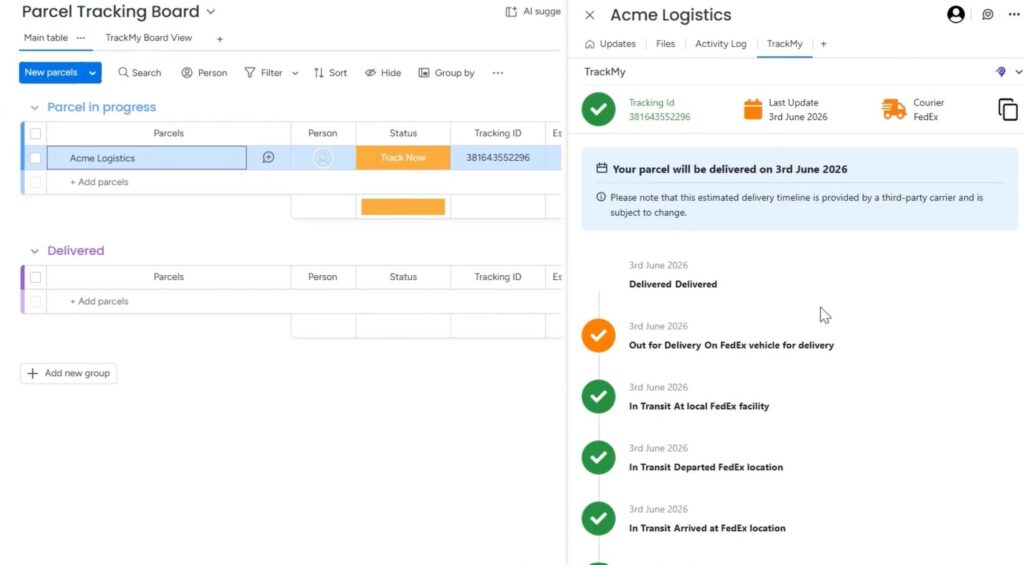Click the Add new group button
Screen dimensions: 1024x565
tap(69, 373)
